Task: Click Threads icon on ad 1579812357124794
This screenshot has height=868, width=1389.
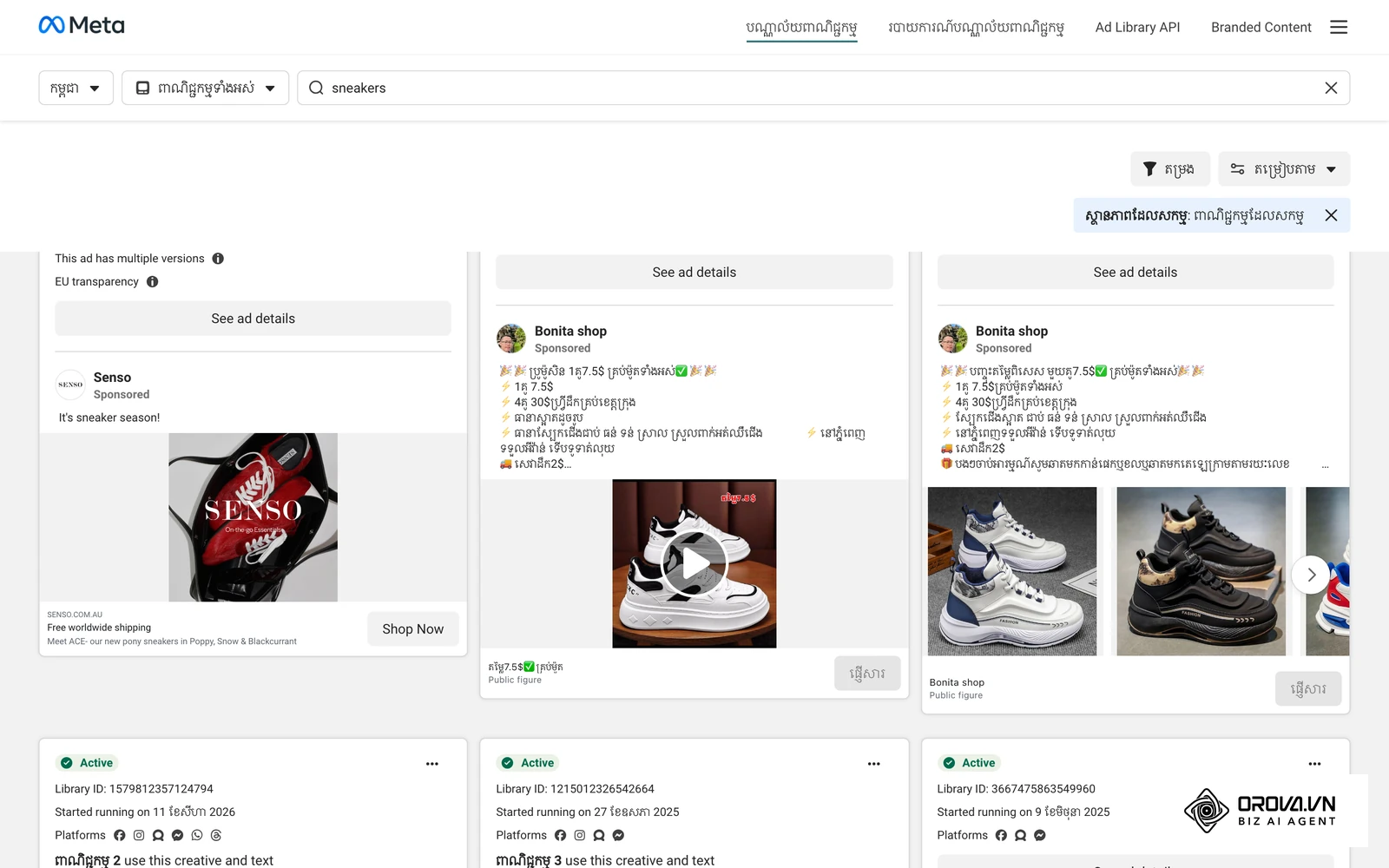Action: point(216,835)
